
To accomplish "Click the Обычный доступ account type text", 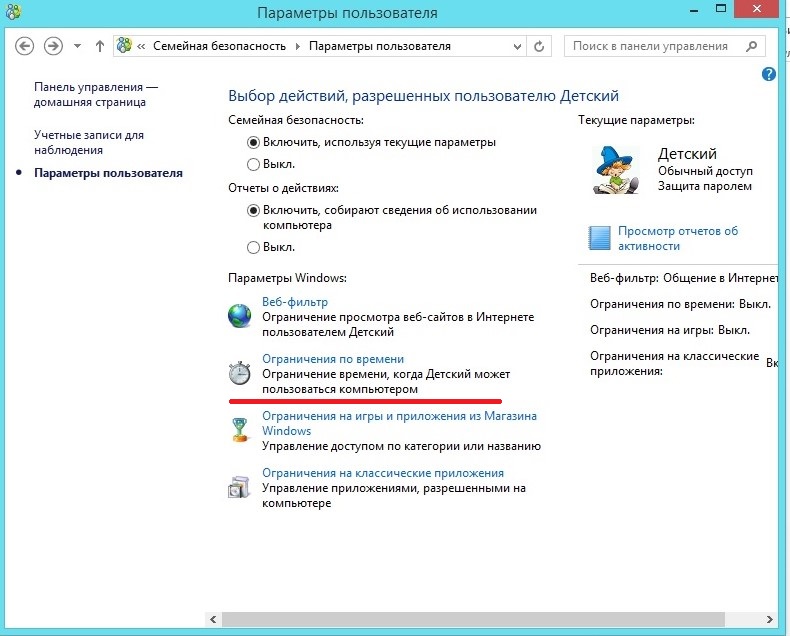I will pyautogui.click(x=705, y=171).
